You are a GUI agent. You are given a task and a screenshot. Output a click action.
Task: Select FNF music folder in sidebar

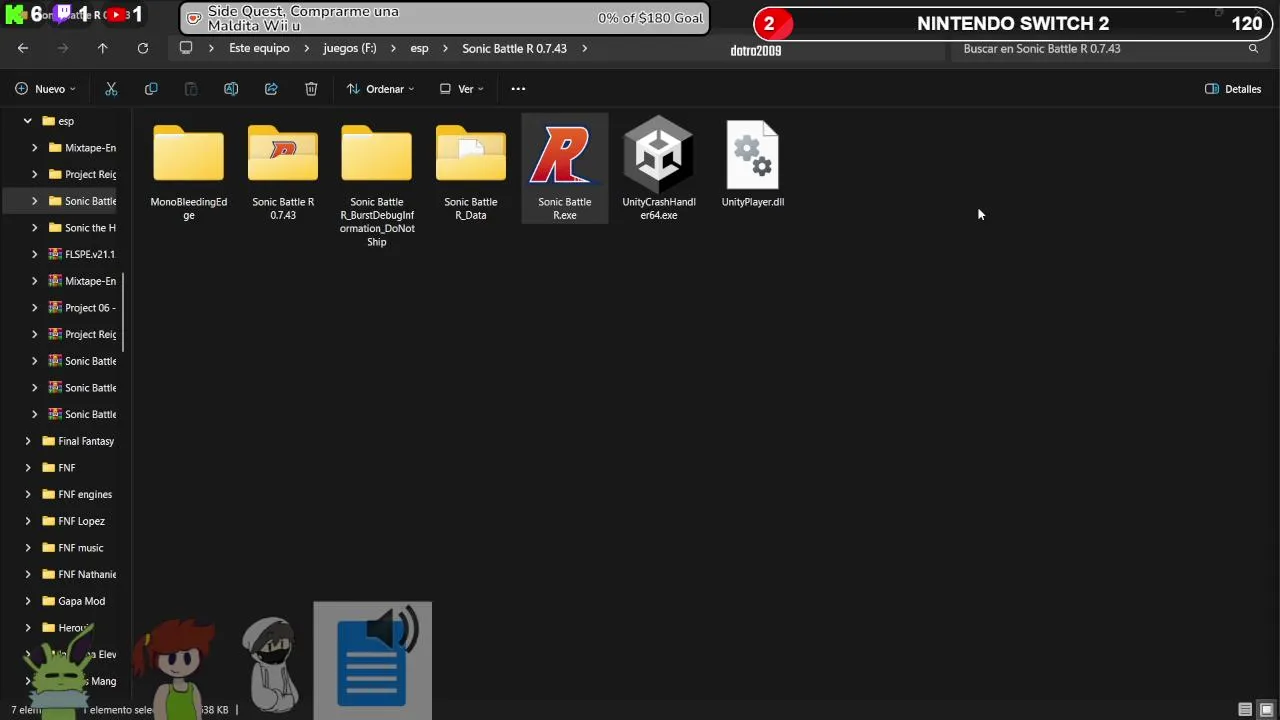tap(72, 548)
